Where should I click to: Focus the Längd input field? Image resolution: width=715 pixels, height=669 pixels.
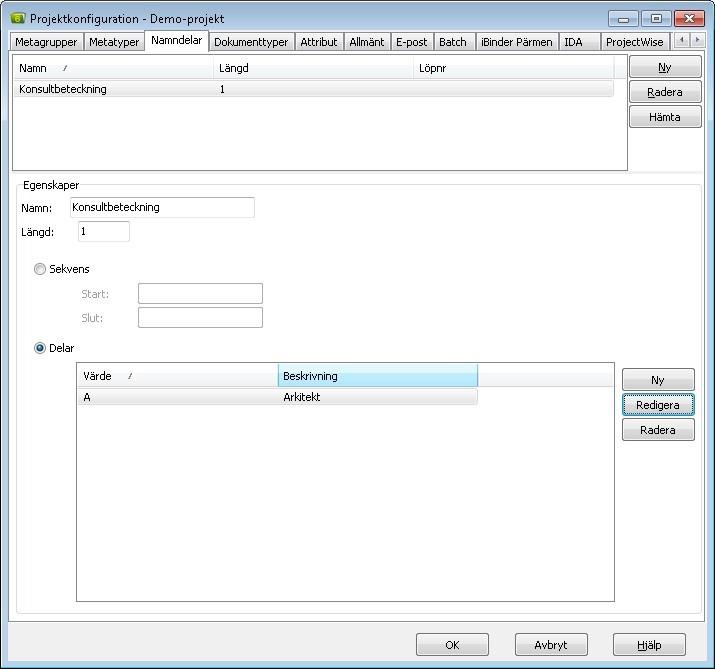click(104, 232)
